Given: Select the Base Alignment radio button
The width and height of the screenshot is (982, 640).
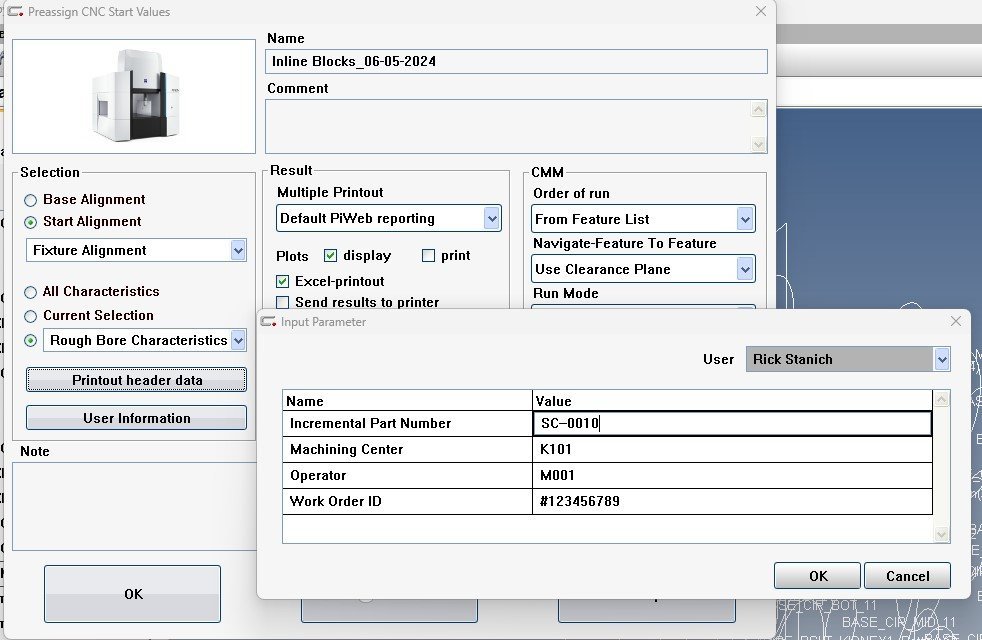Looking at the screenshot, I should point(31,200).
